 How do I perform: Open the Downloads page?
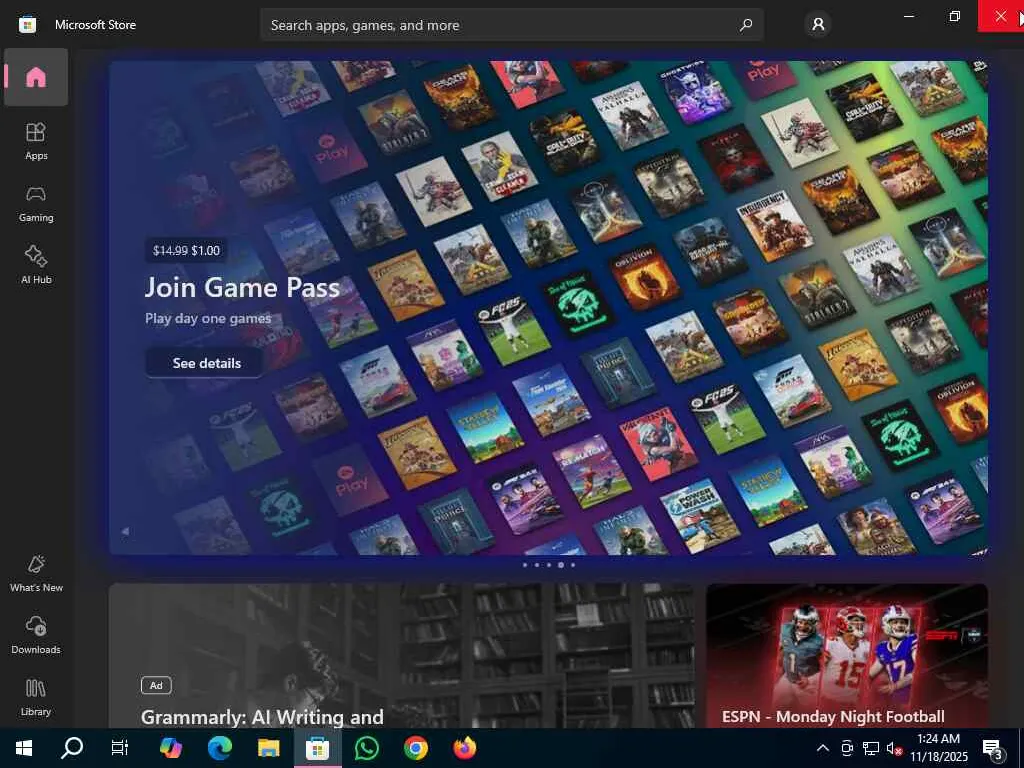36,635
